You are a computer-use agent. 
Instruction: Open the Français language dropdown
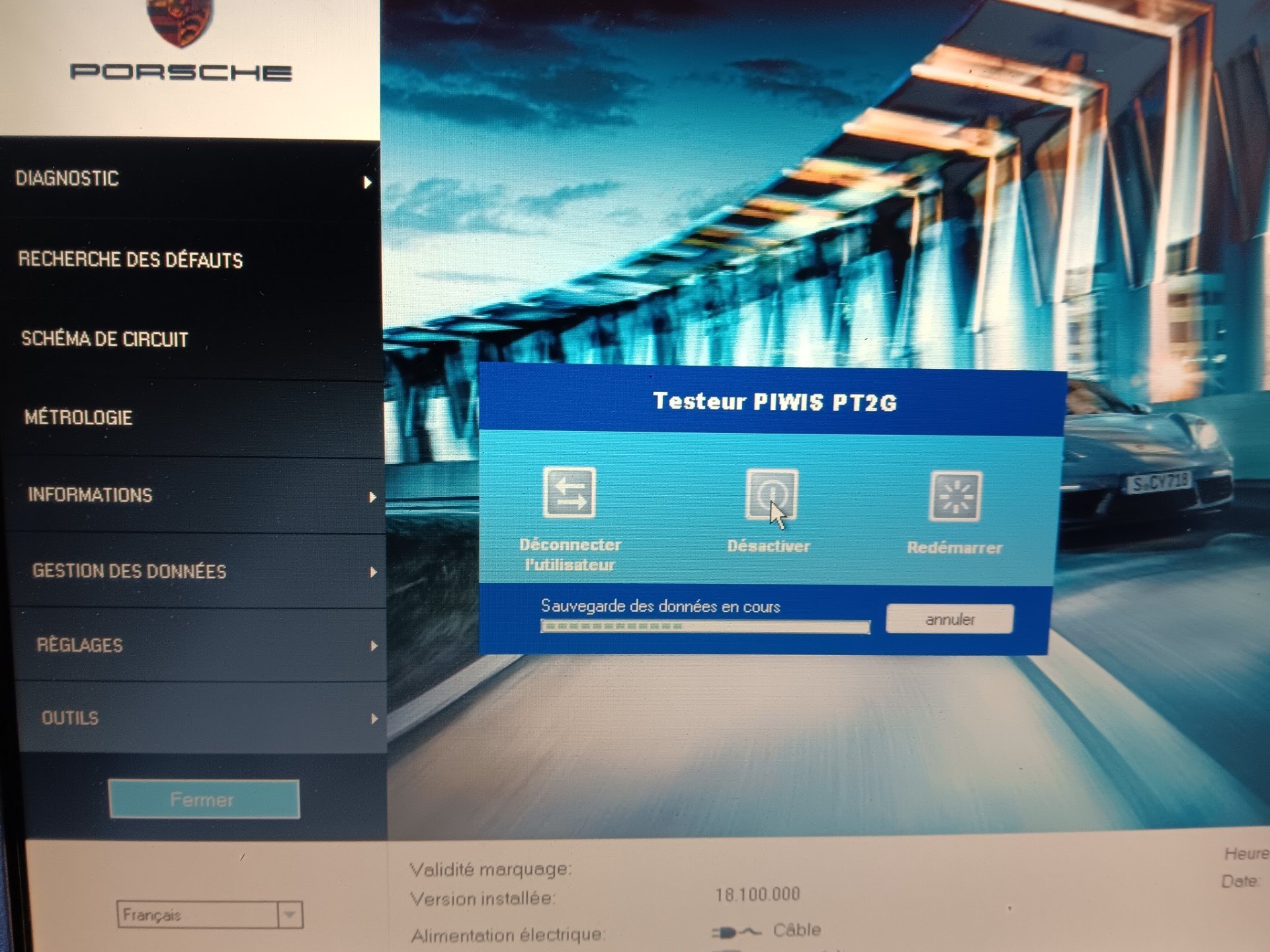pyautogui.click(x=290, y=915)
